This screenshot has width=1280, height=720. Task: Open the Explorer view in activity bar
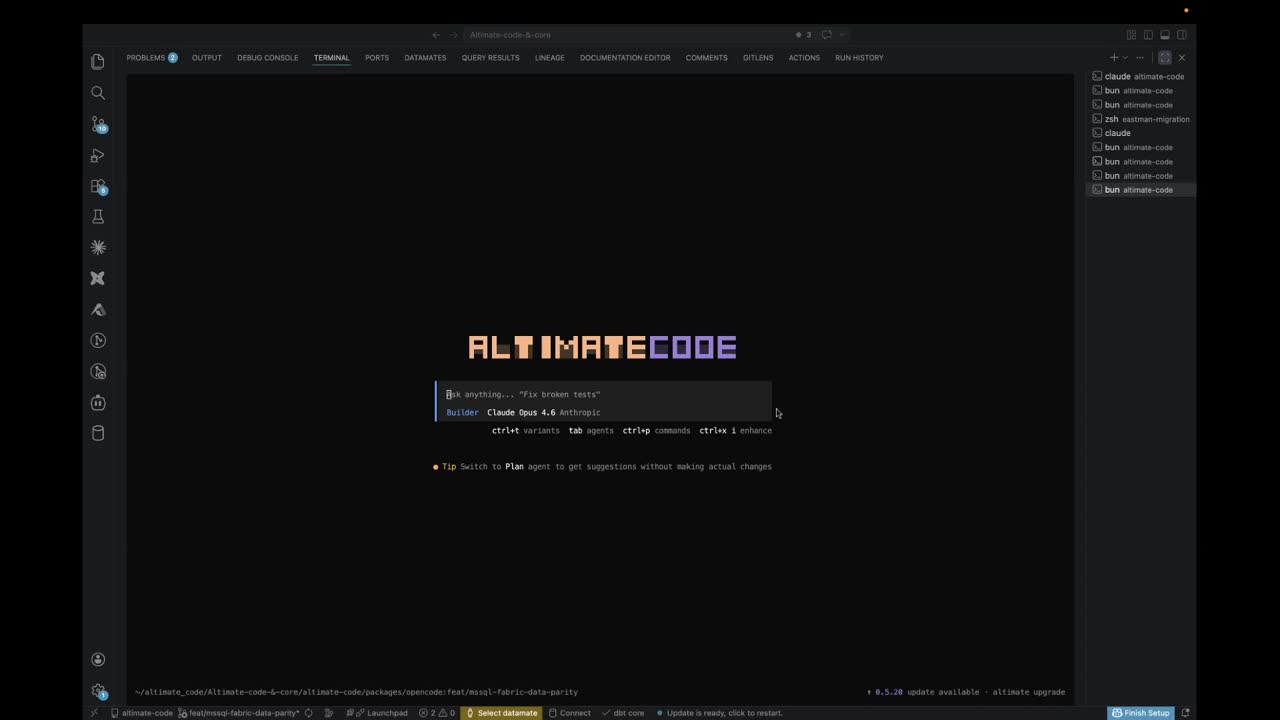[98, 62]
